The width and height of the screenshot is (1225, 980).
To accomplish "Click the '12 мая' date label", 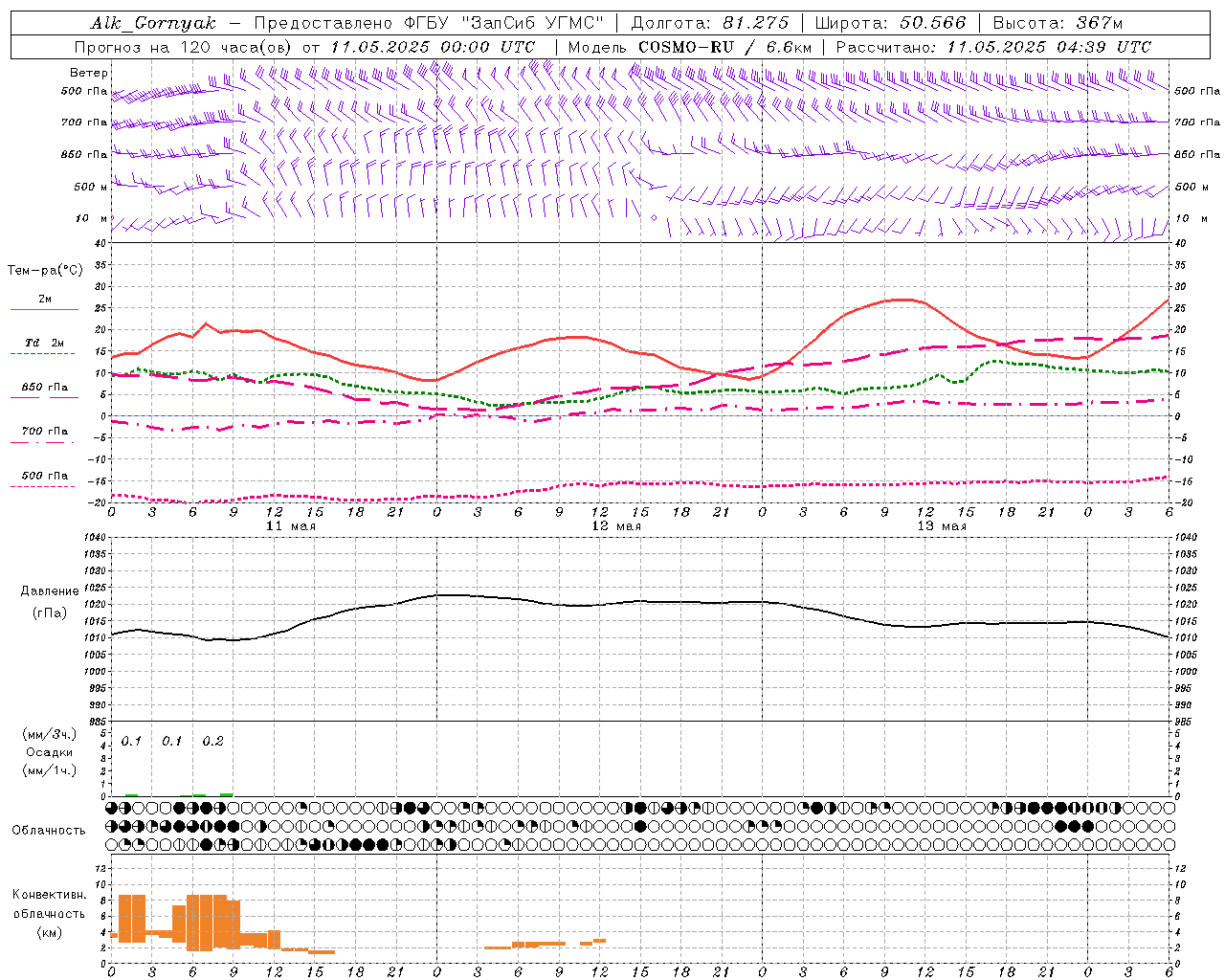I will (616, 526).
